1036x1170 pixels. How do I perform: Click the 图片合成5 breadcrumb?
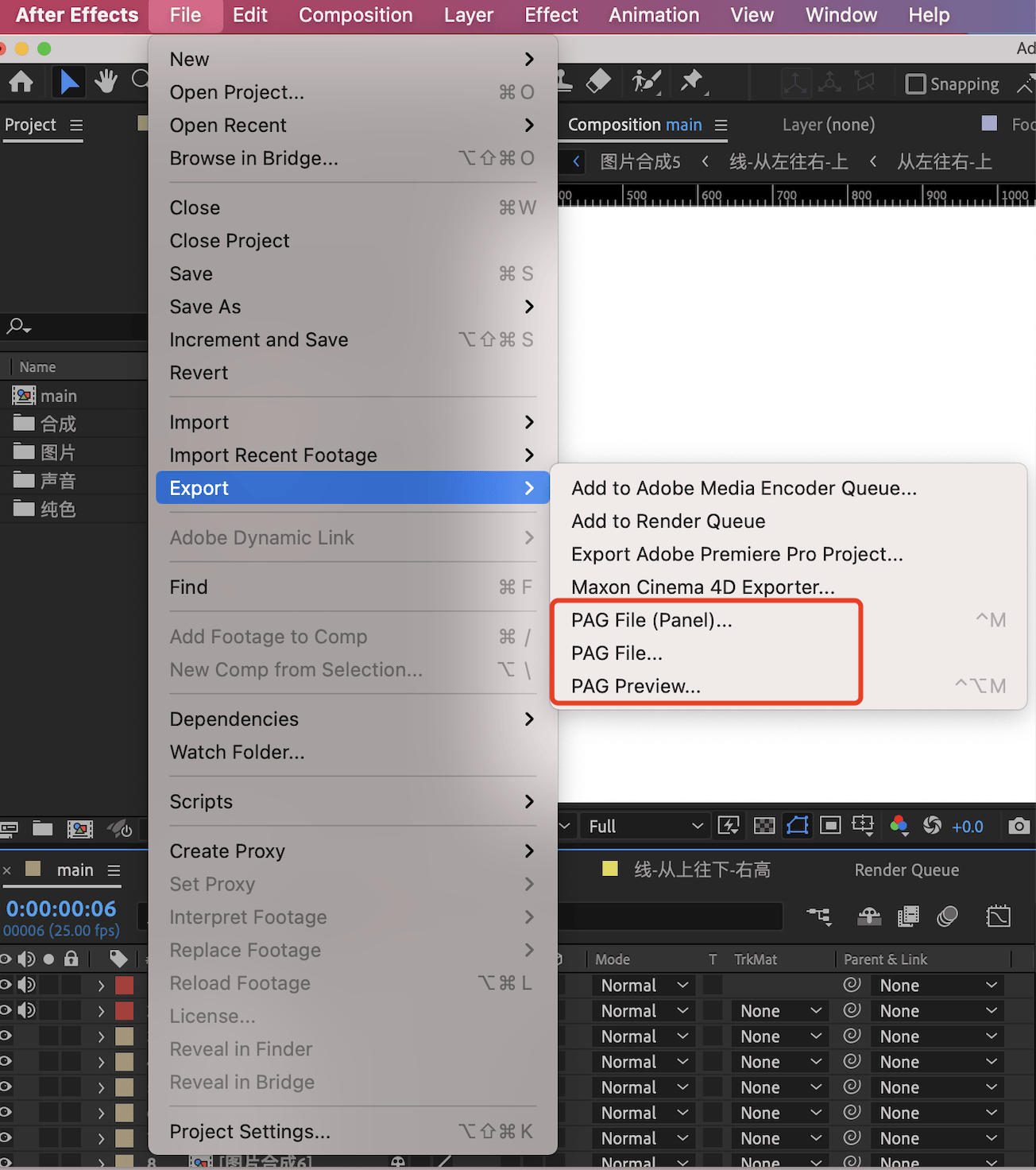(640, 162)
